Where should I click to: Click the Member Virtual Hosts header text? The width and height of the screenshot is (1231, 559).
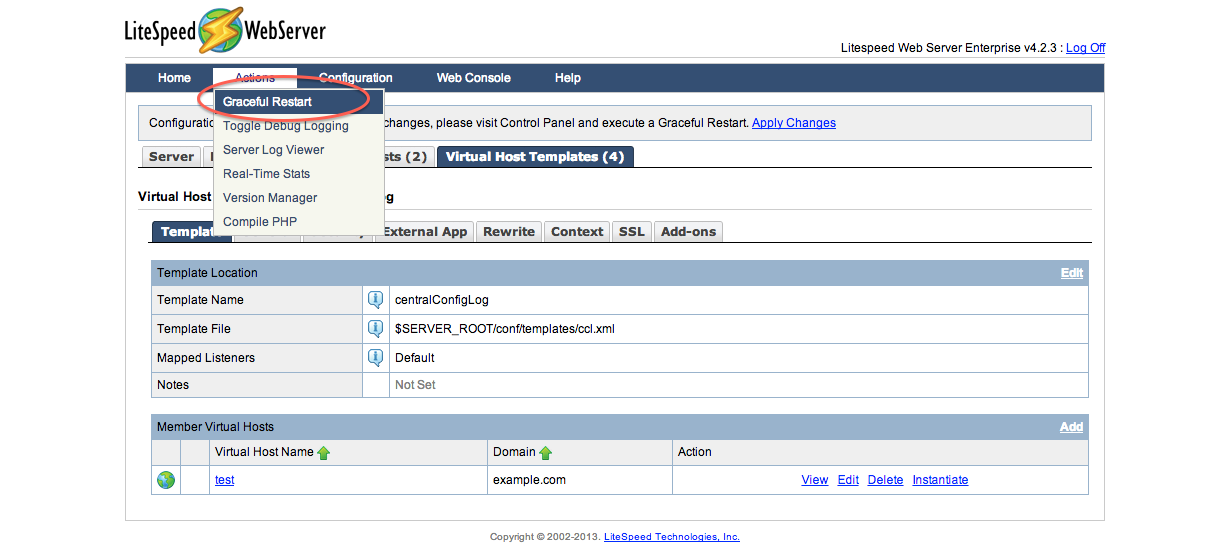tap(215, 427)
